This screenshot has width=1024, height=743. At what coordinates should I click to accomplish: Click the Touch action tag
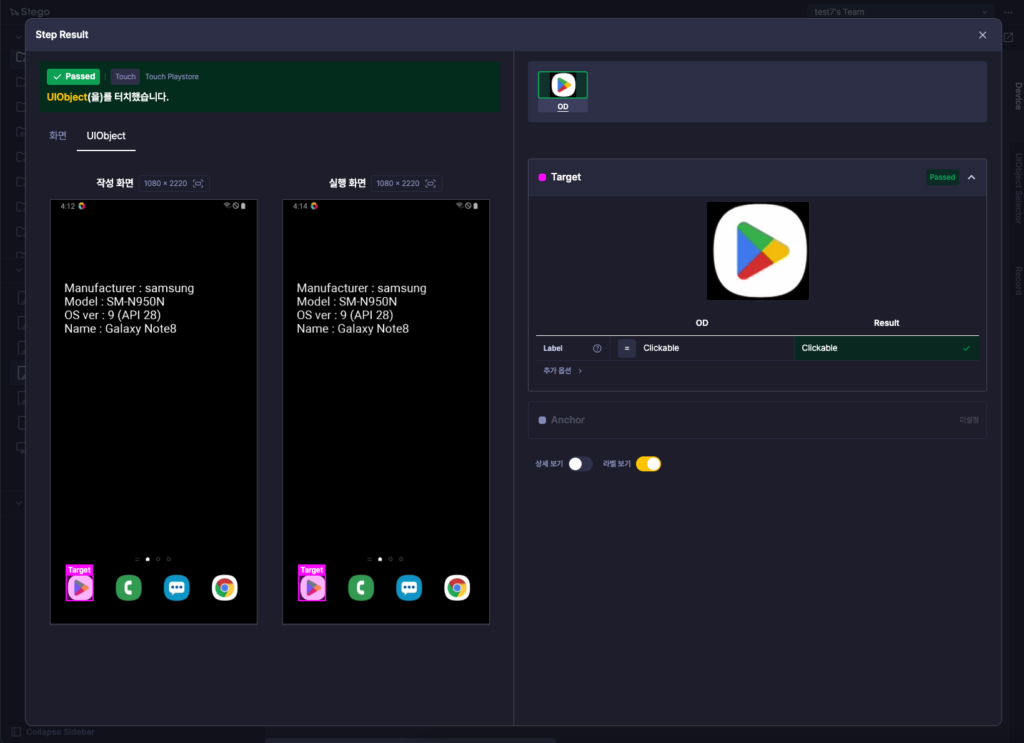[x=125, y=77]
